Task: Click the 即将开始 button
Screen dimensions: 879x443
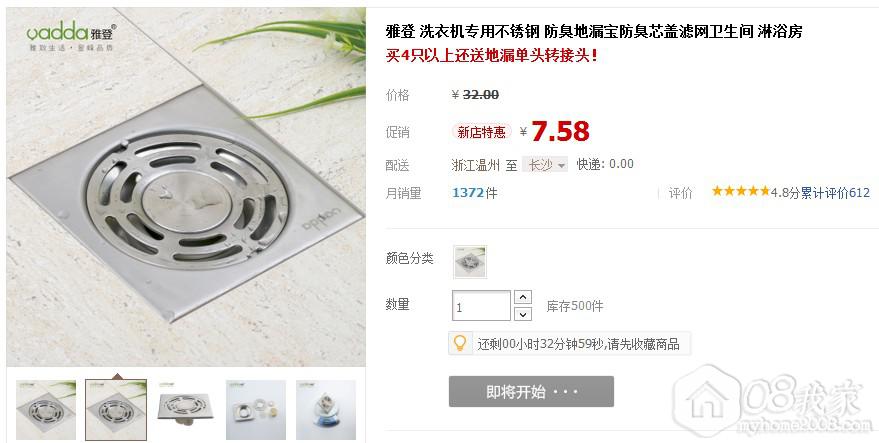Action: tap(531, 391)
